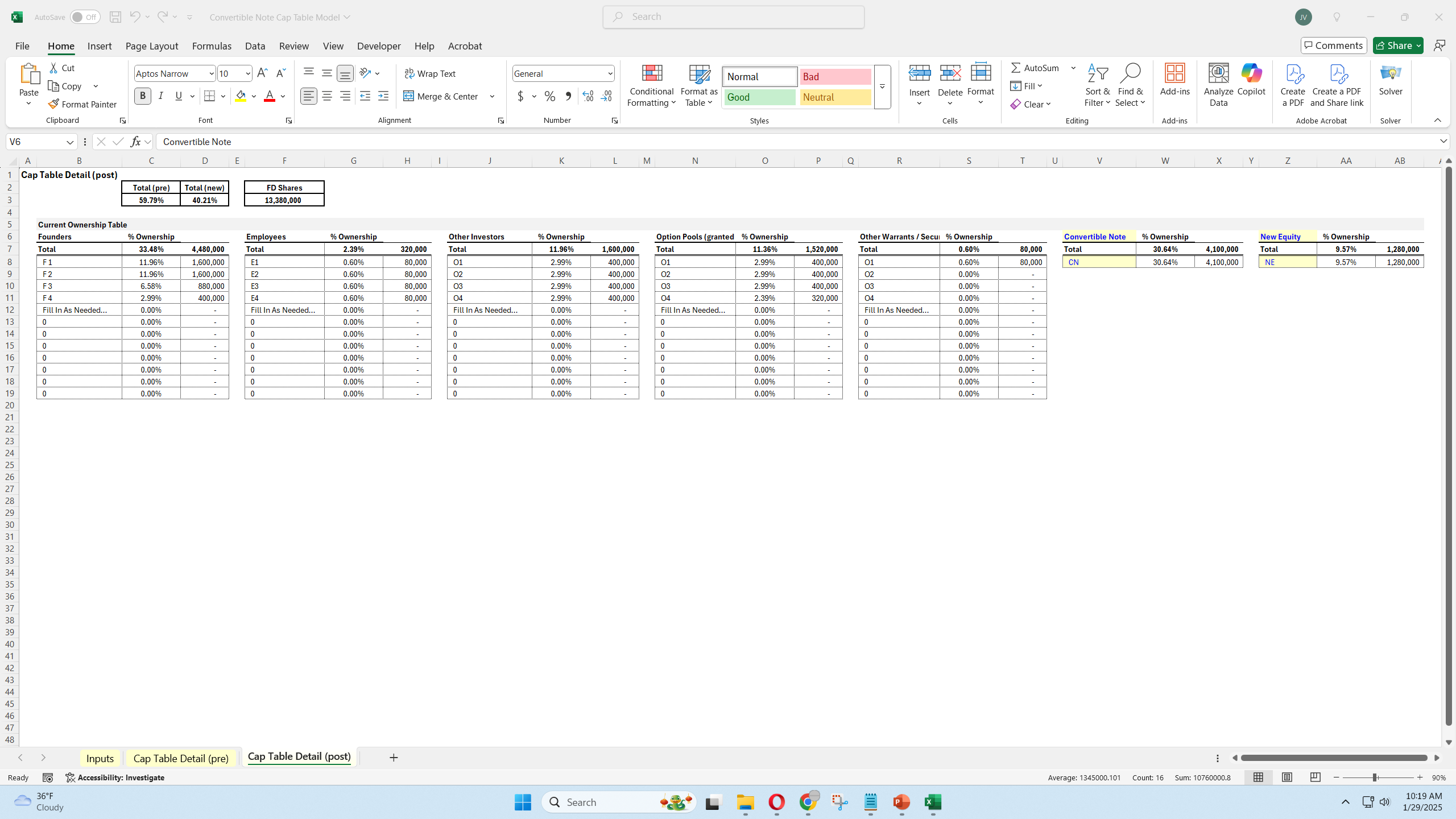Apply italic formatting

click(161, 96)
